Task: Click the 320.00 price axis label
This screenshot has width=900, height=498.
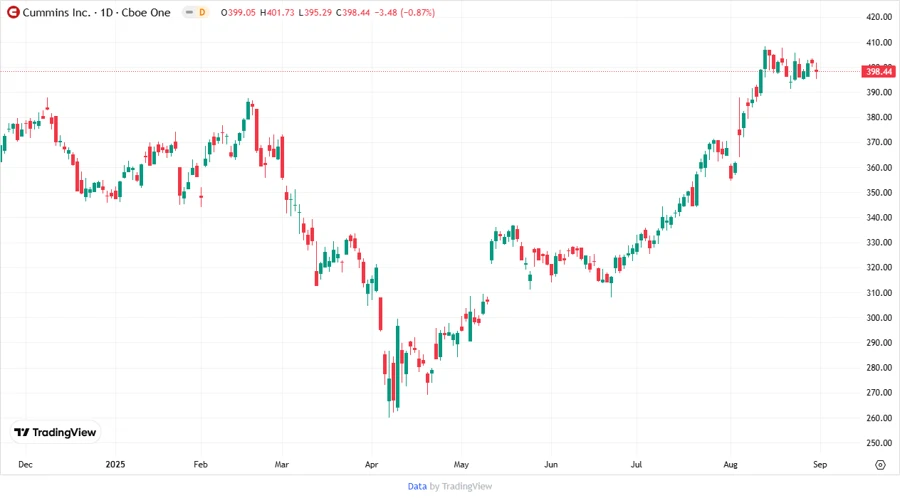Action: coord(879,267)
